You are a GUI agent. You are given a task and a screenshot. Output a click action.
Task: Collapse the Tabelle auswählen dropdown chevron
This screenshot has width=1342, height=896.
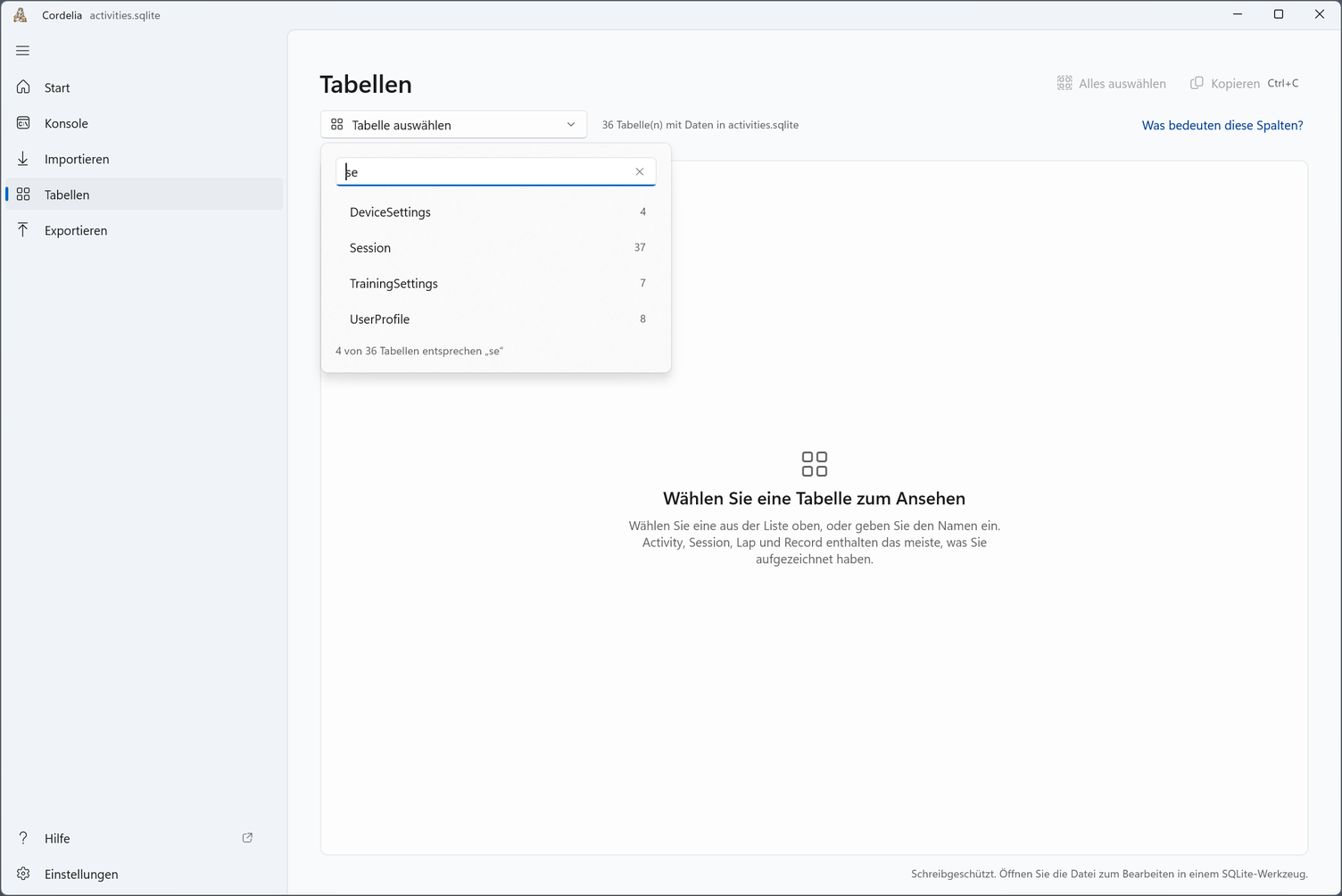pos(571,124)
